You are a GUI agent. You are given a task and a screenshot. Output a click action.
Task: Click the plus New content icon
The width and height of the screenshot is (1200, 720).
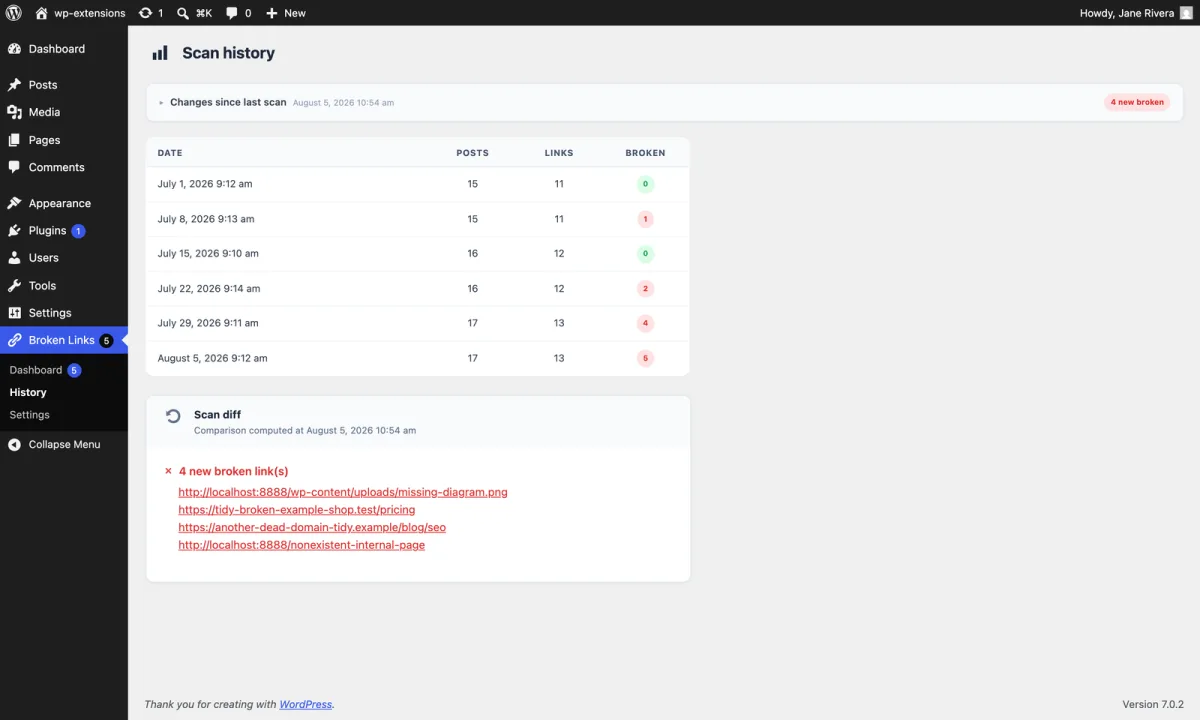pos(271,13)
